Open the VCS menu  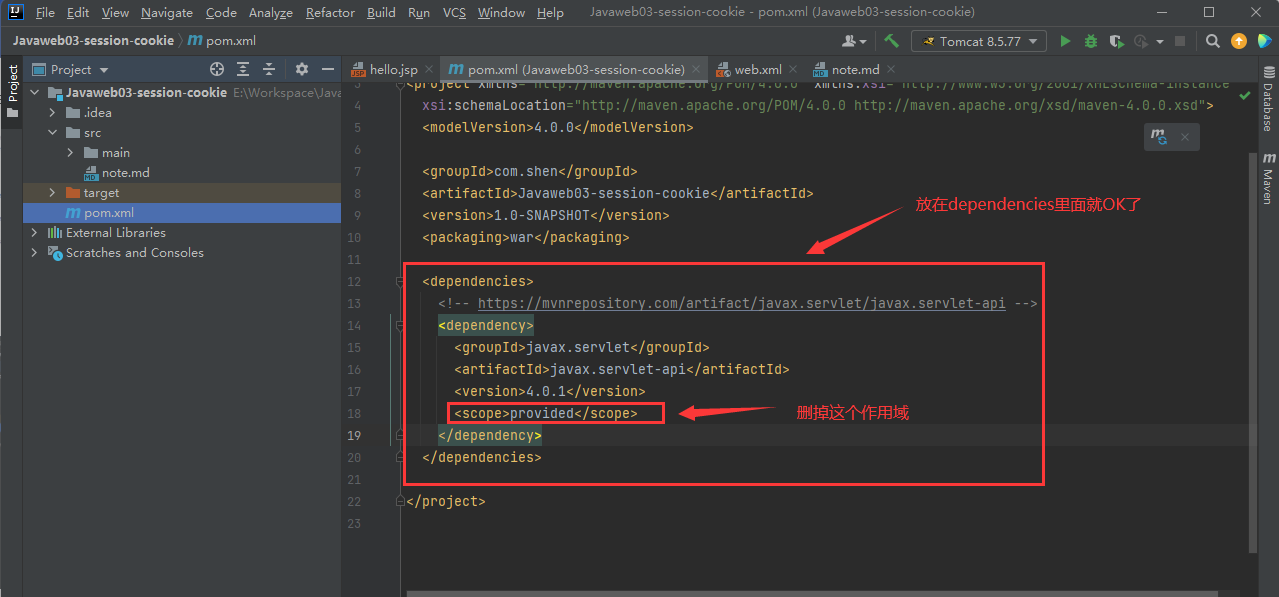(x=454, y=13)
